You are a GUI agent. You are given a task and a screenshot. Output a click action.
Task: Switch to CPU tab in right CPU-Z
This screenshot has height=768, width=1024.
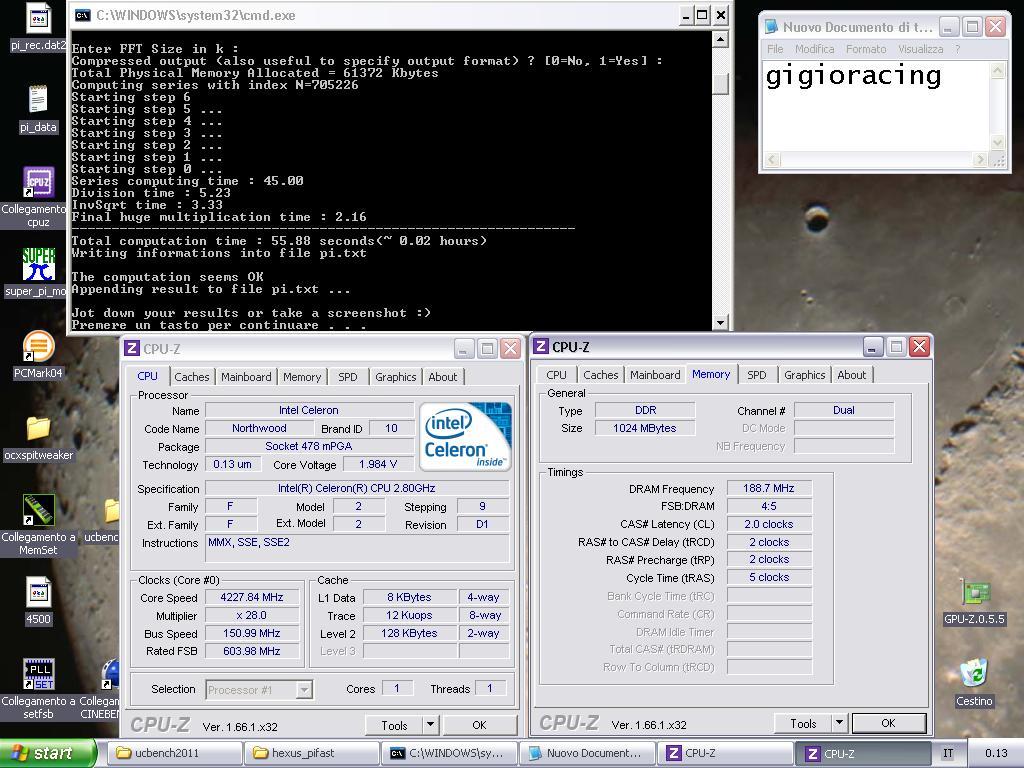pyautogui.click(x=556, y=375)
